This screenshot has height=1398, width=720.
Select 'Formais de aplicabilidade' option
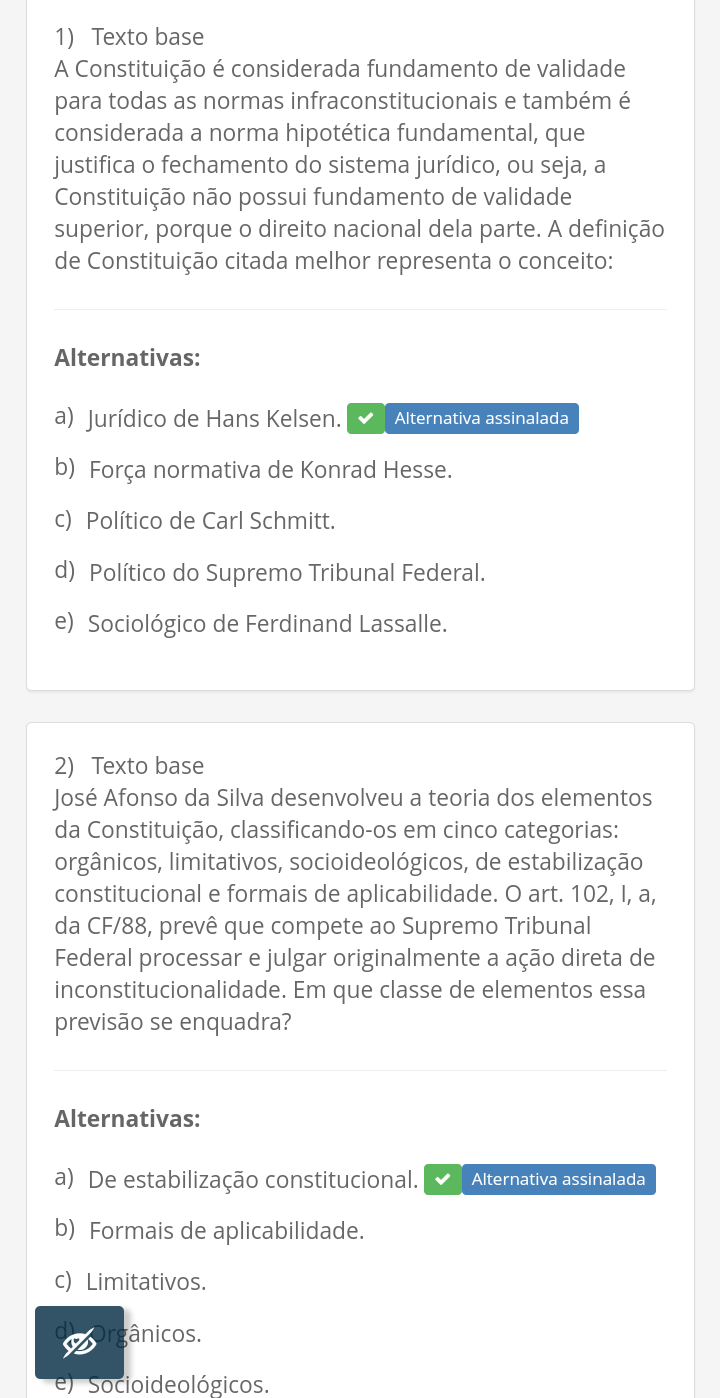(226, 1231)
